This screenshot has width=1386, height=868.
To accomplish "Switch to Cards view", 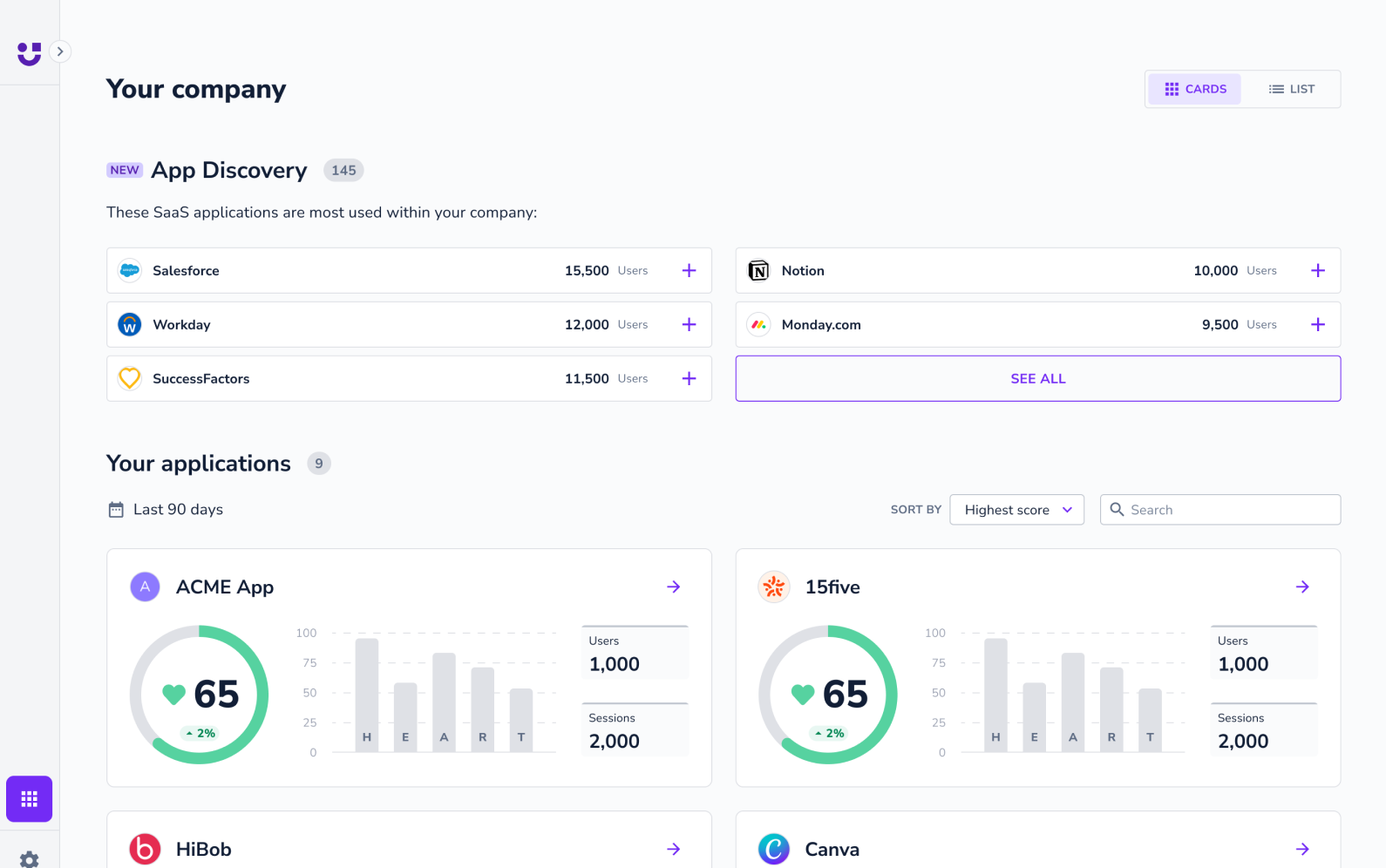I will coord(1194,89).
